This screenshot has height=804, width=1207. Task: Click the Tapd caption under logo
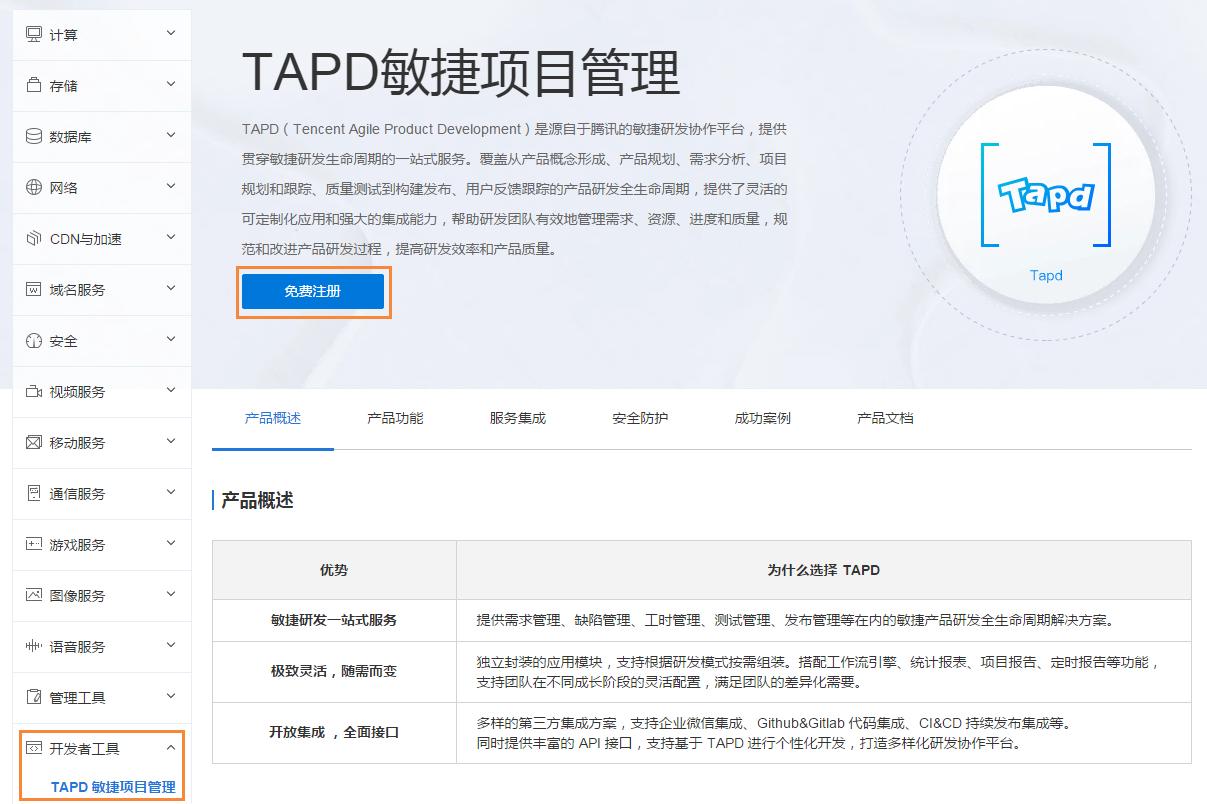(x=1046, y=276)
